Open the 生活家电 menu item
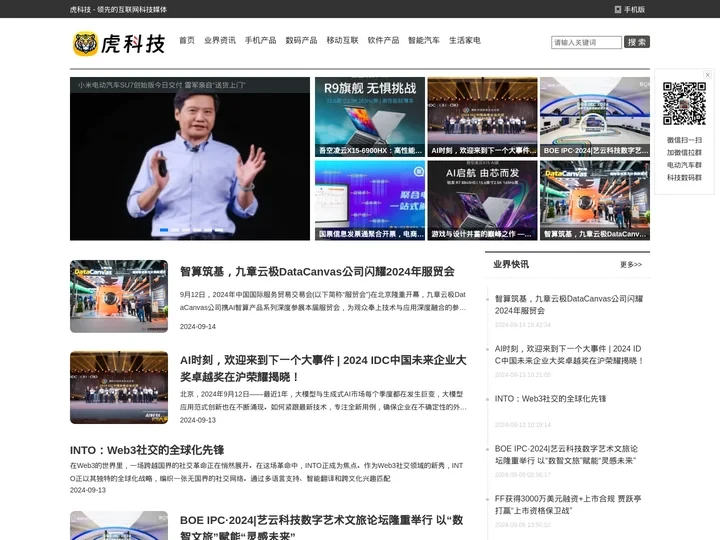Screen dimensions: 720x540 [465, 40]
